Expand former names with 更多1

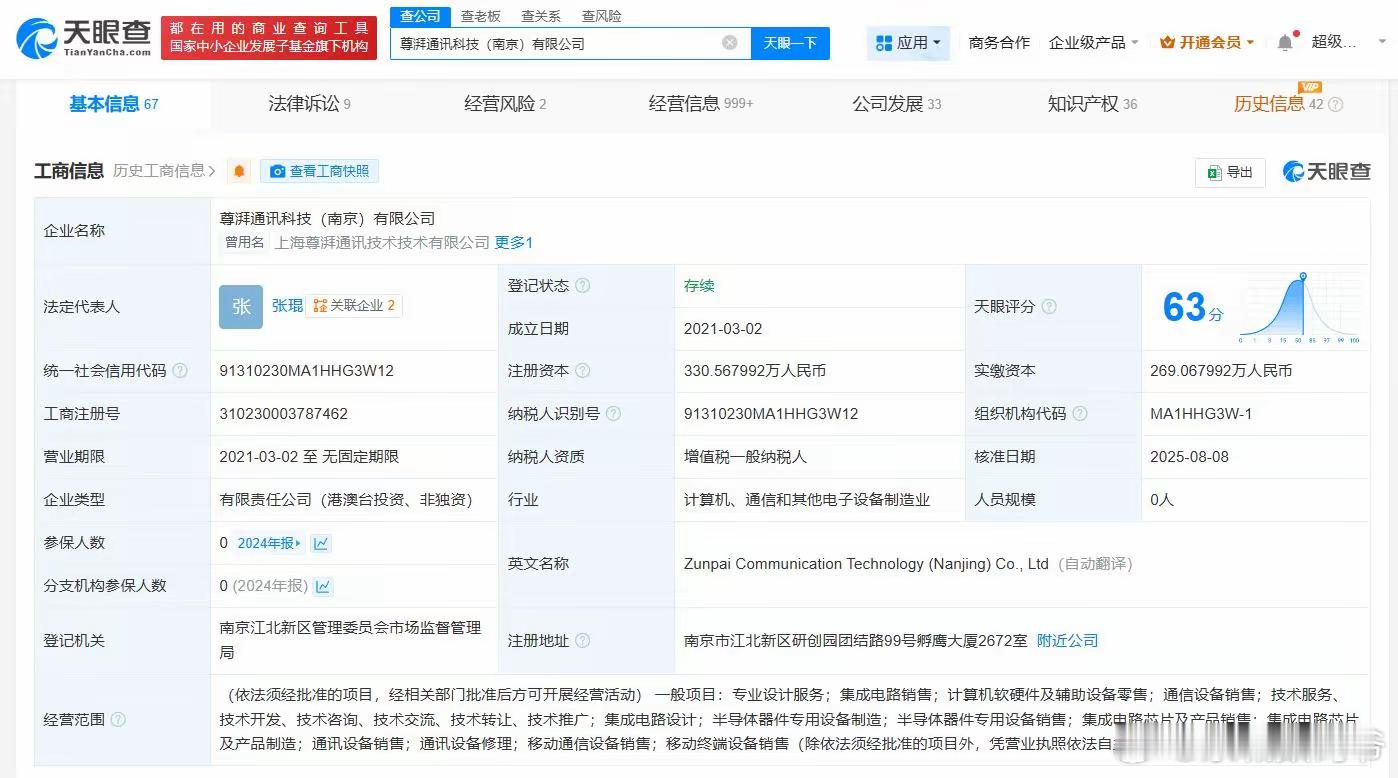click(x=514, y=242)
